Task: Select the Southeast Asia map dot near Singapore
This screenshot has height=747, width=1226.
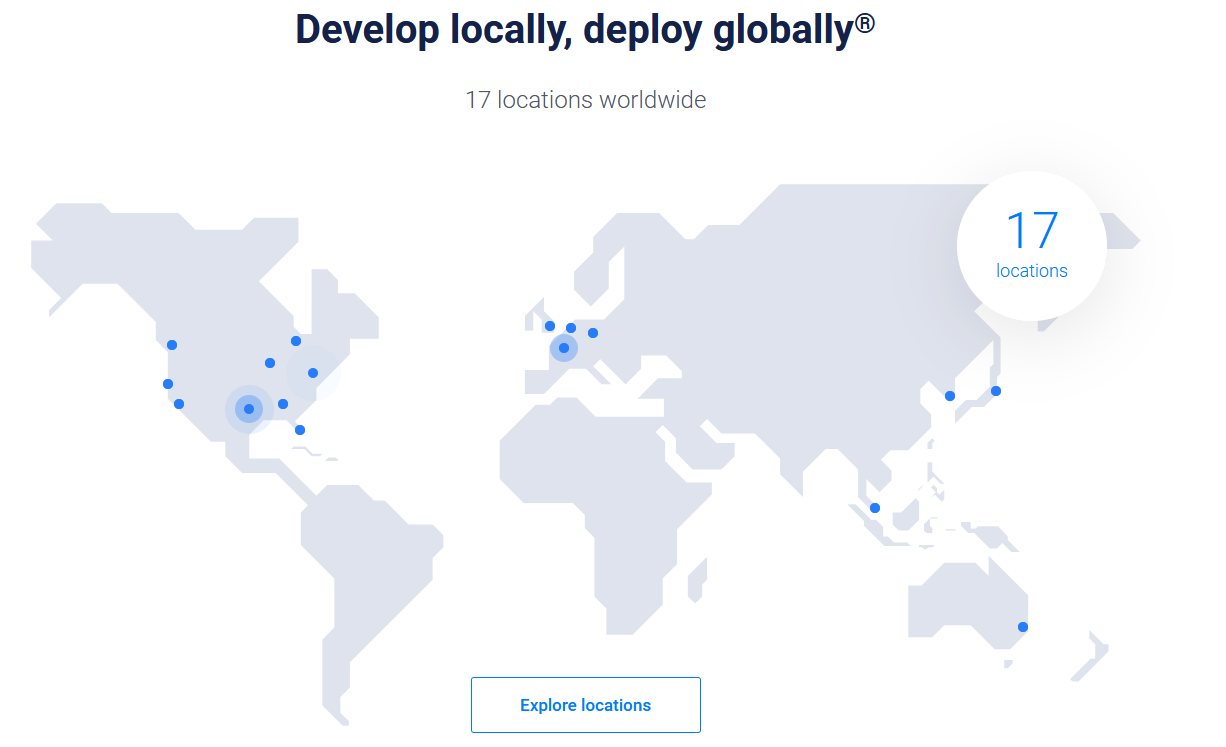Action: coord(875,508)
